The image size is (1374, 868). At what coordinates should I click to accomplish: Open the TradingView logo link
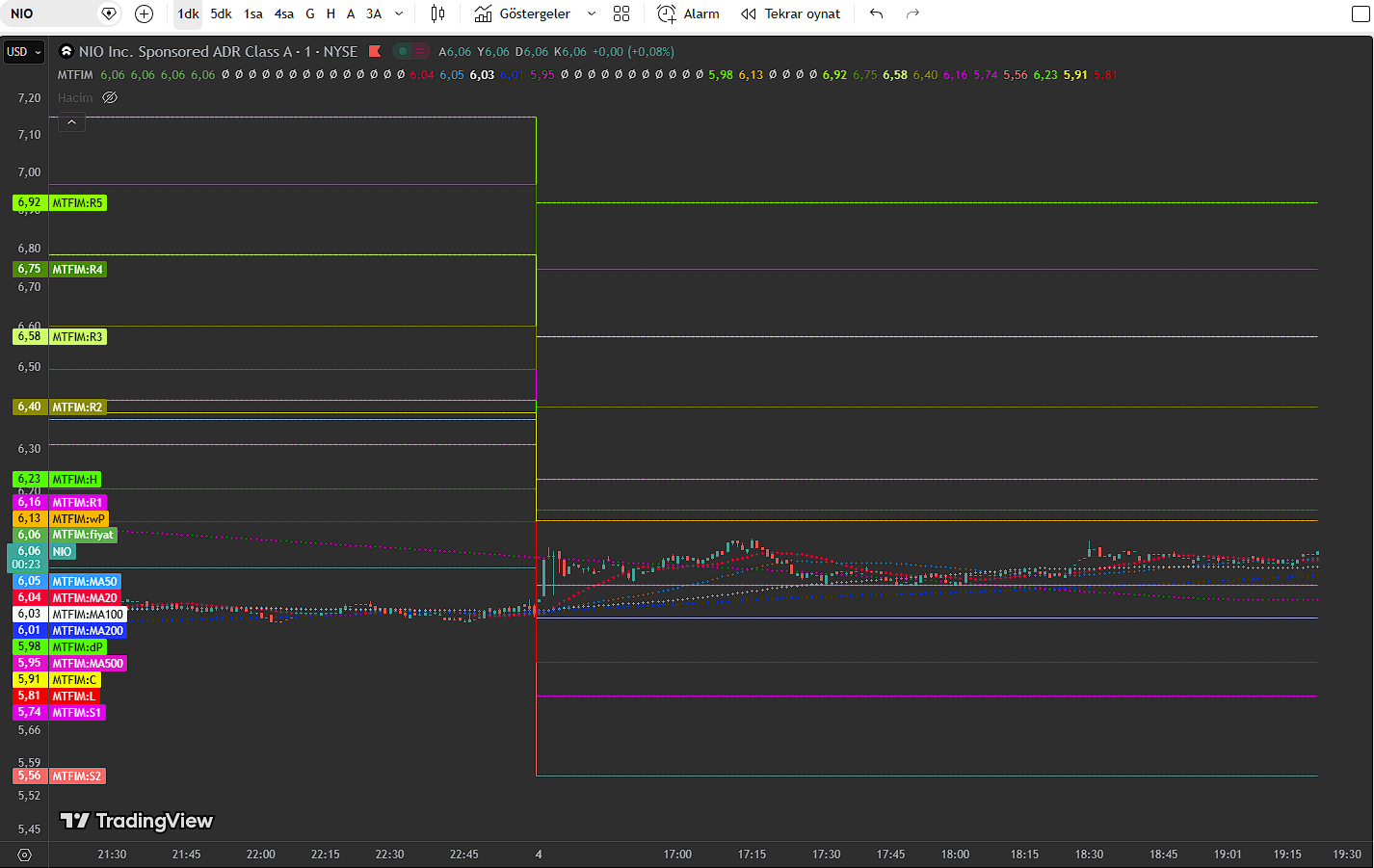click(x=137, y=821)
